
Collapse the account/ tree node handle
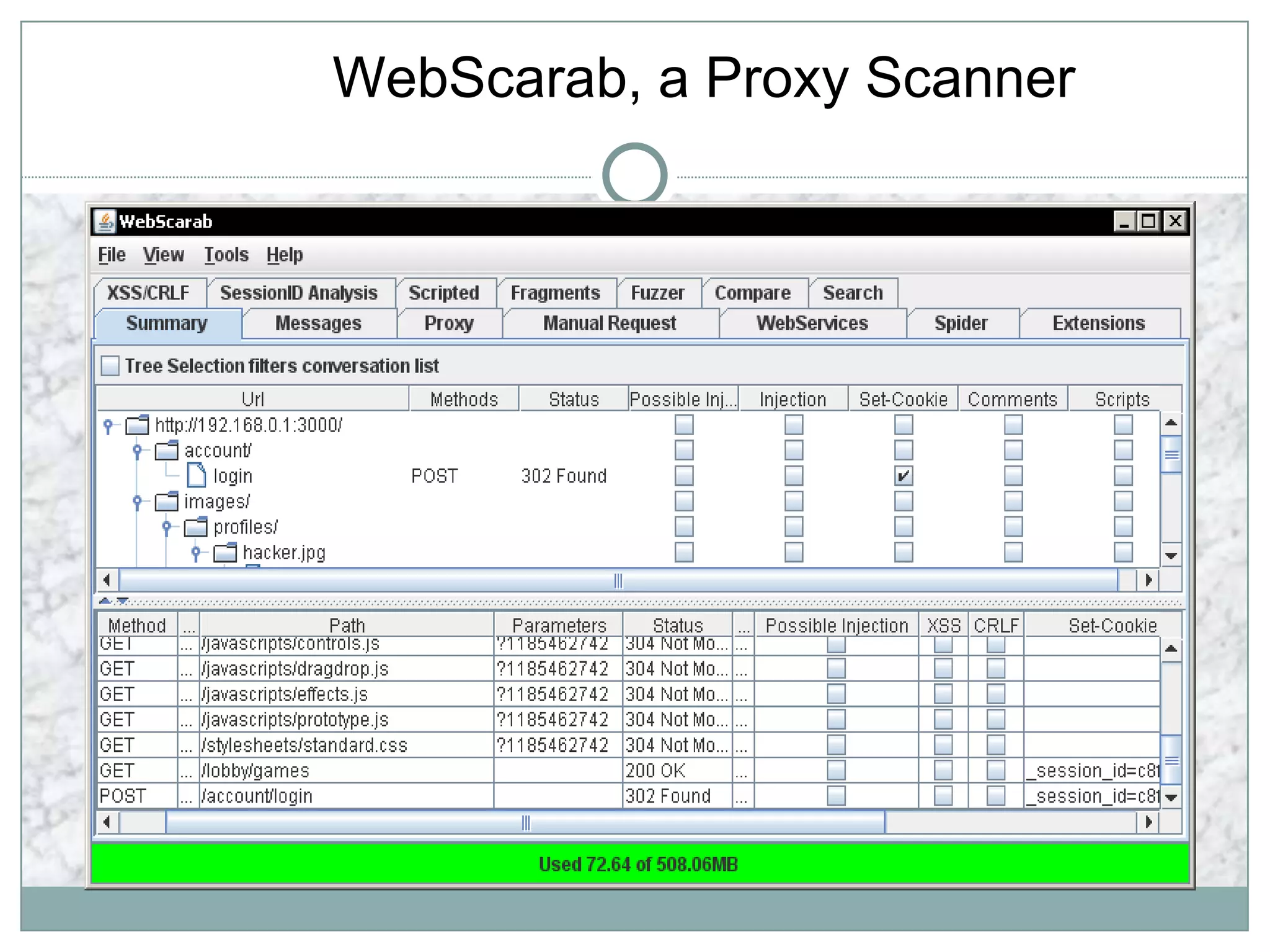click(138, 451)
